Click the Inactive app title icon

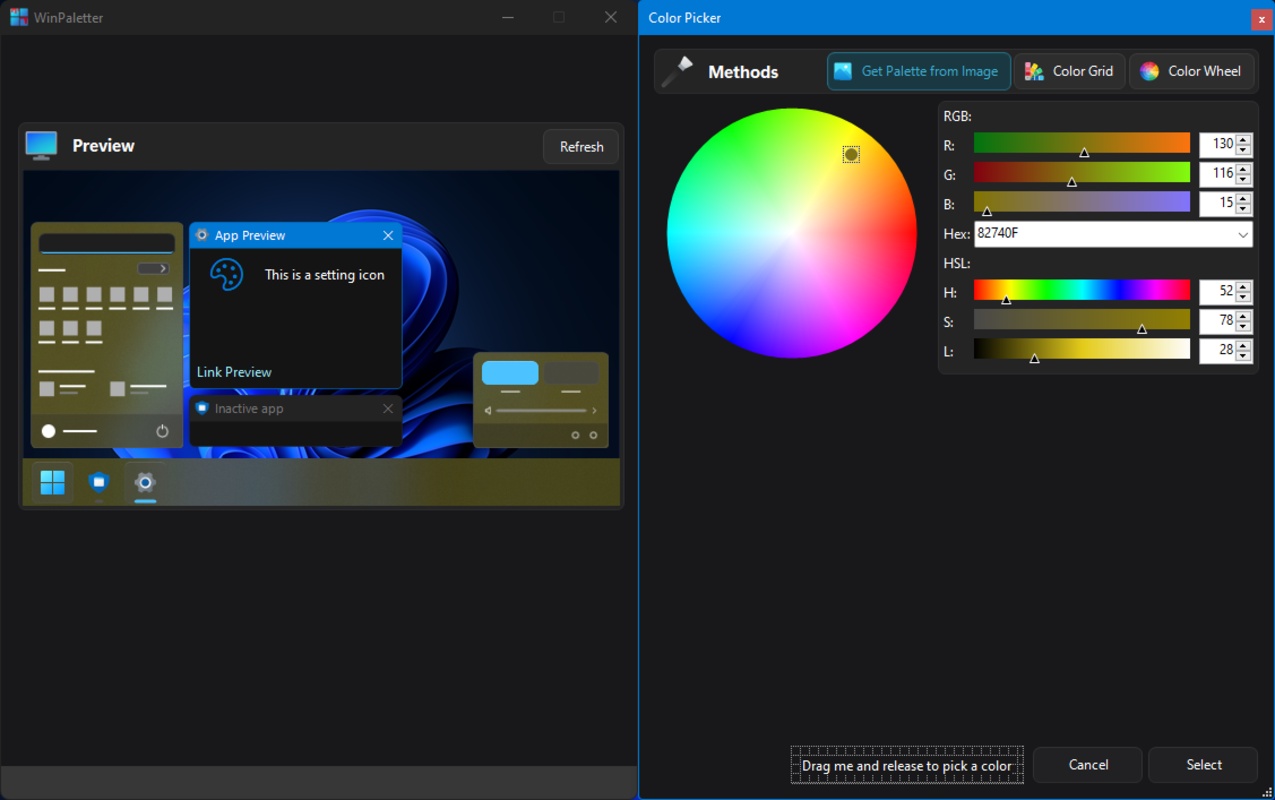[x=202, y=408]
